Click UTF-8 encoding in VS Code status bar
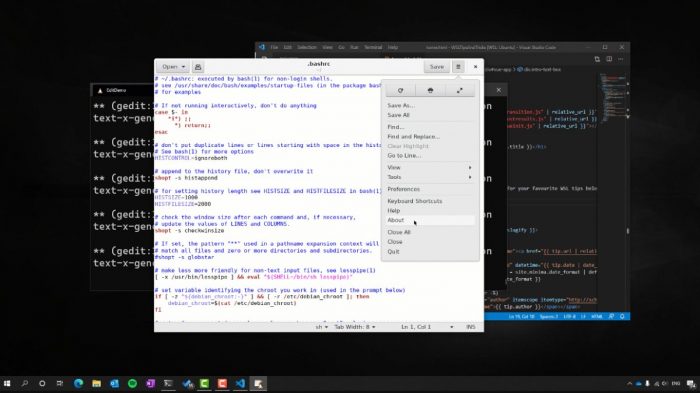Viewport: 700px width, 393px height. tap(569, 317)
